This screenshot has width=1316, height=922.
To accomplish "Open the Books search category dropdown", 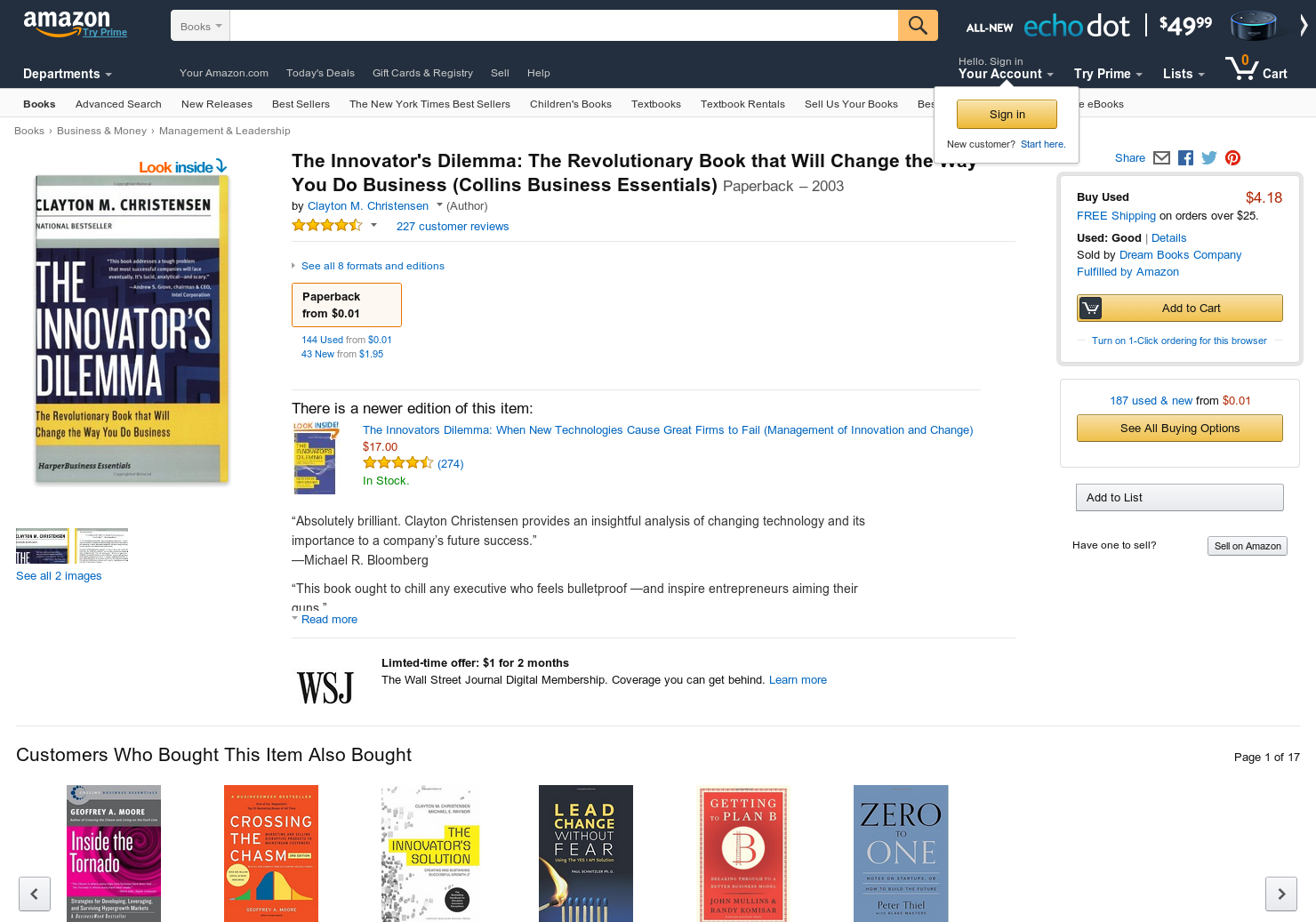I will click(x=200, y=26).
